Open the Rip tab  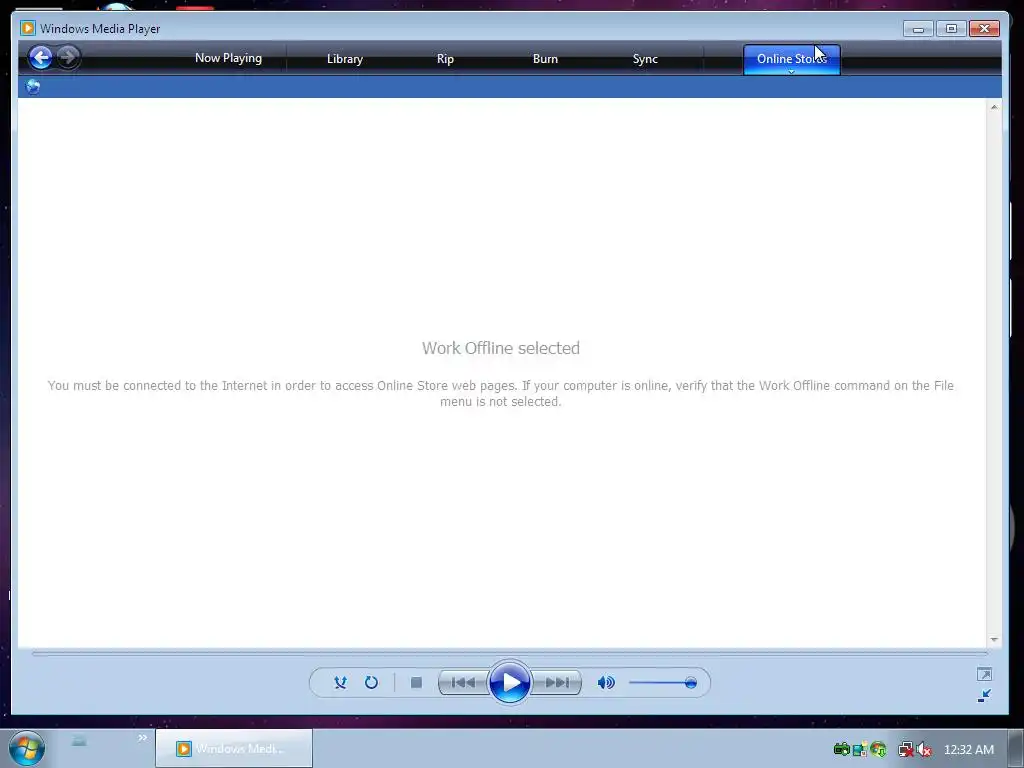point(445,59)
